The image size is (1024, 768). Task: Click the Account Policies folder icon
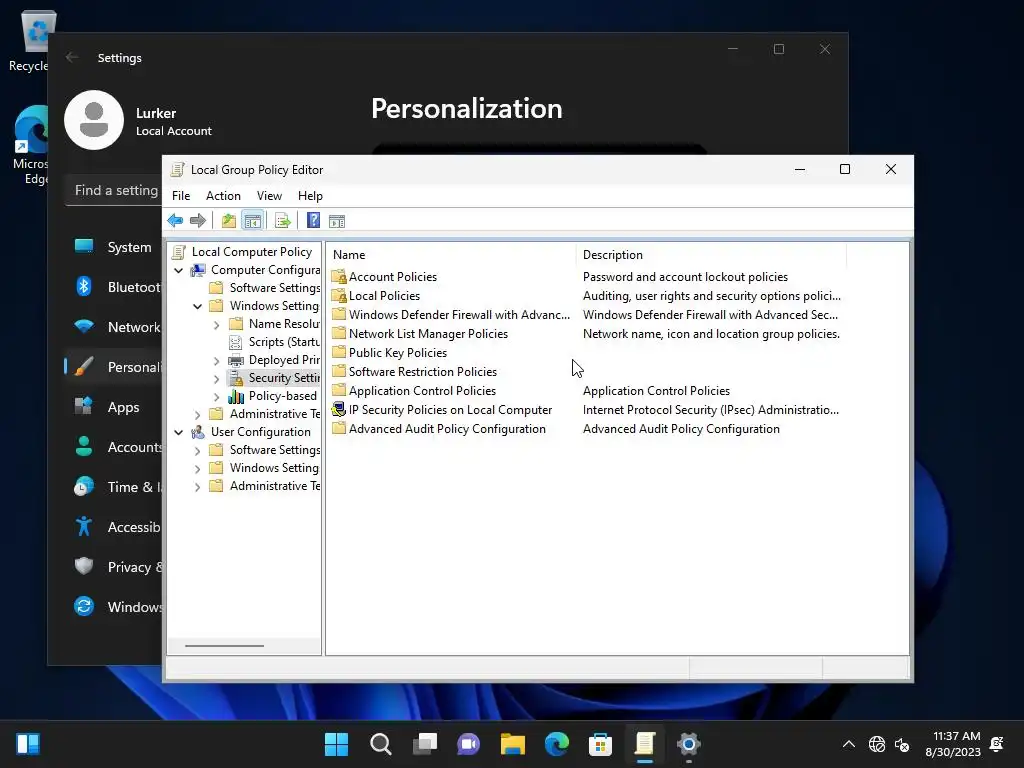pyautogui.click(x=338, y=277)
